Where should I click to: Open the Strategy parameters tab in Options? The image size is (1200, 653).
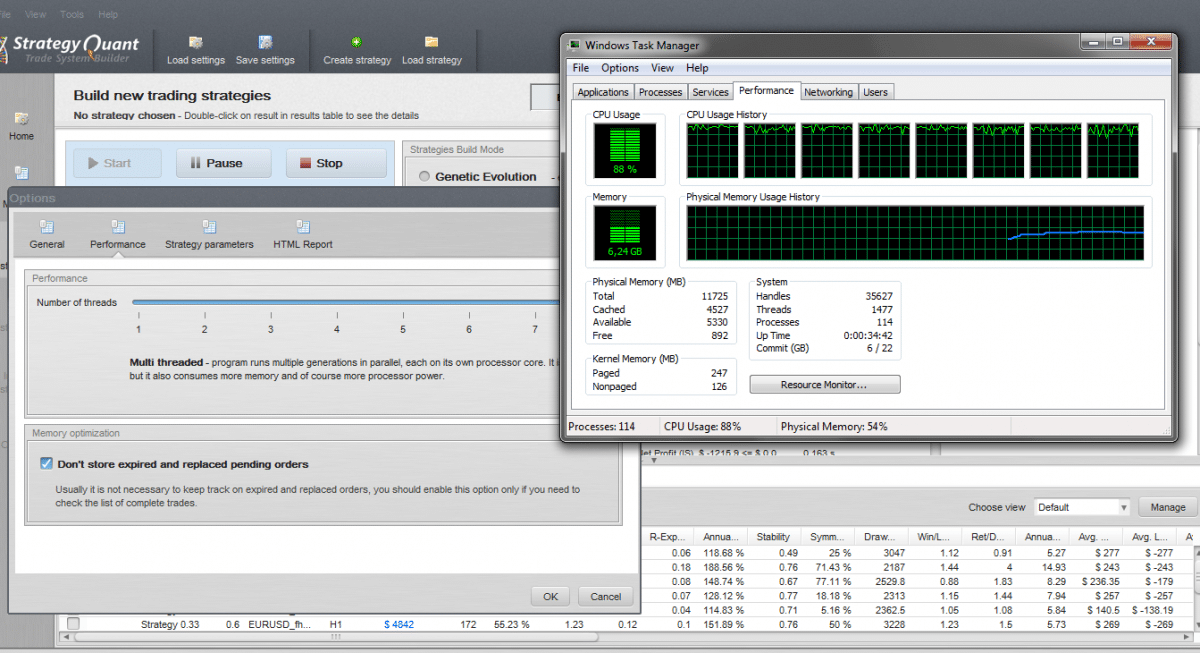point(209,235)
